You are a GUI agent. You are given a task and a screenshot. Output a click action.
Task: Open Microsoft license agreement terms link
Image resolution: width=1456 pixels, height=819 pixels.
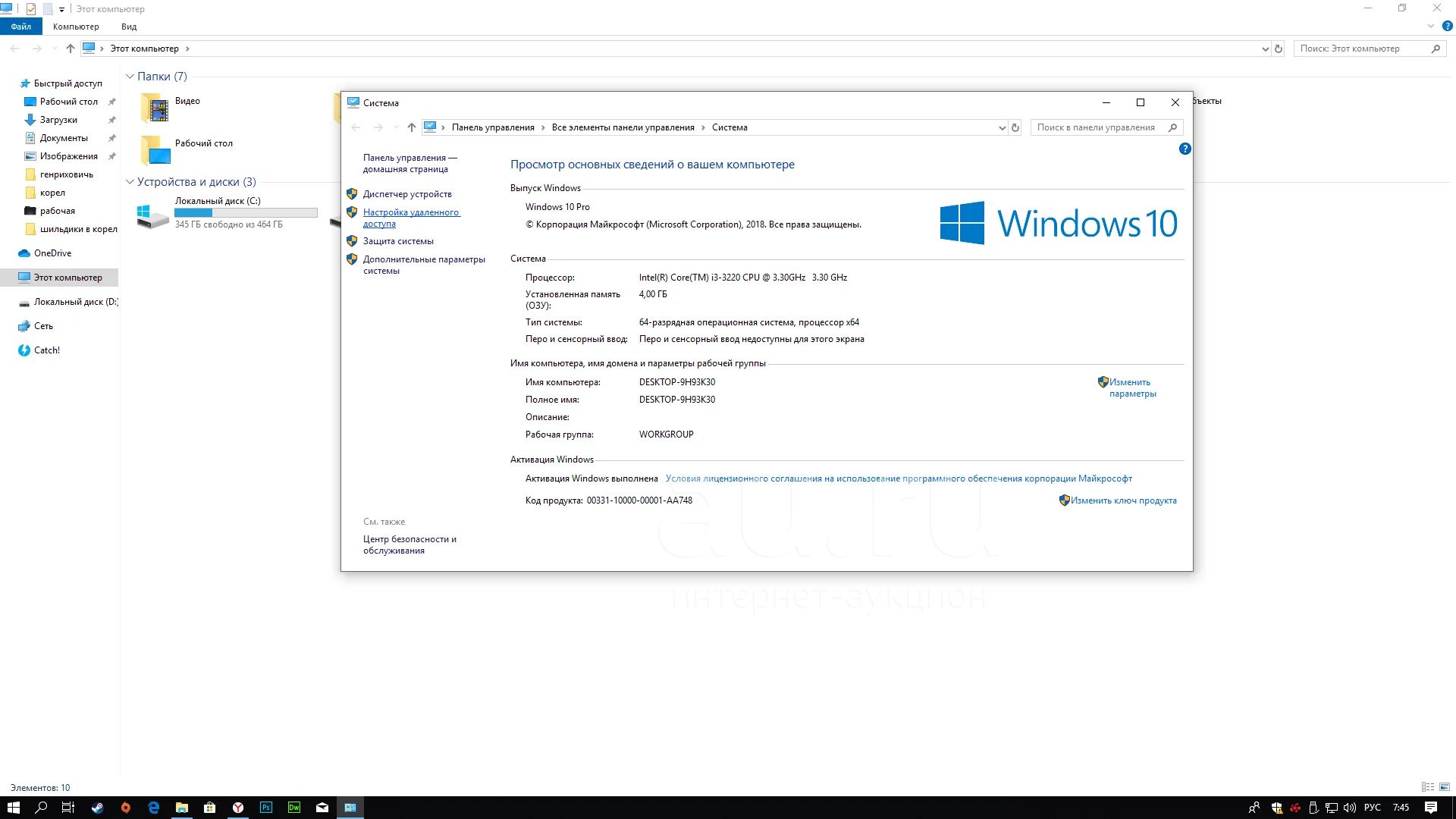tap(899, 479)
